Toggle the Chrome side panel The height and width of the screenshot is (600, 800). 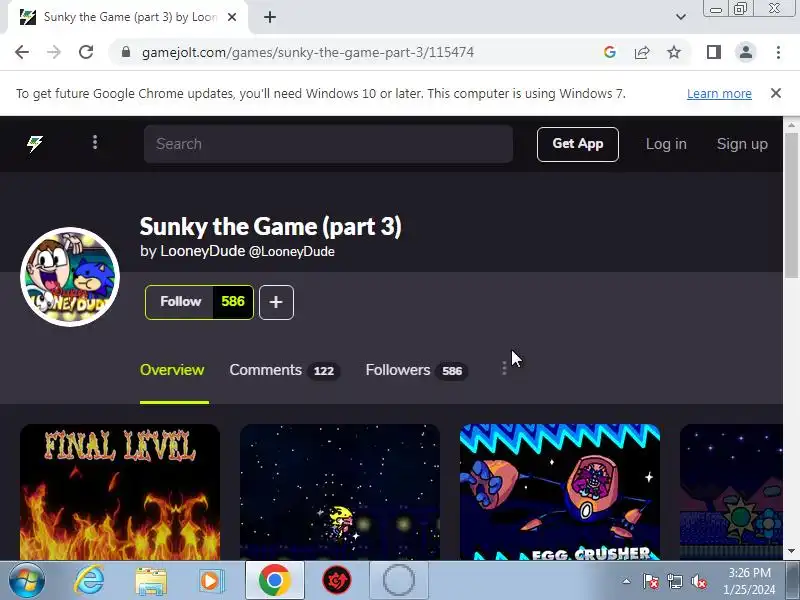click(714, 52)
